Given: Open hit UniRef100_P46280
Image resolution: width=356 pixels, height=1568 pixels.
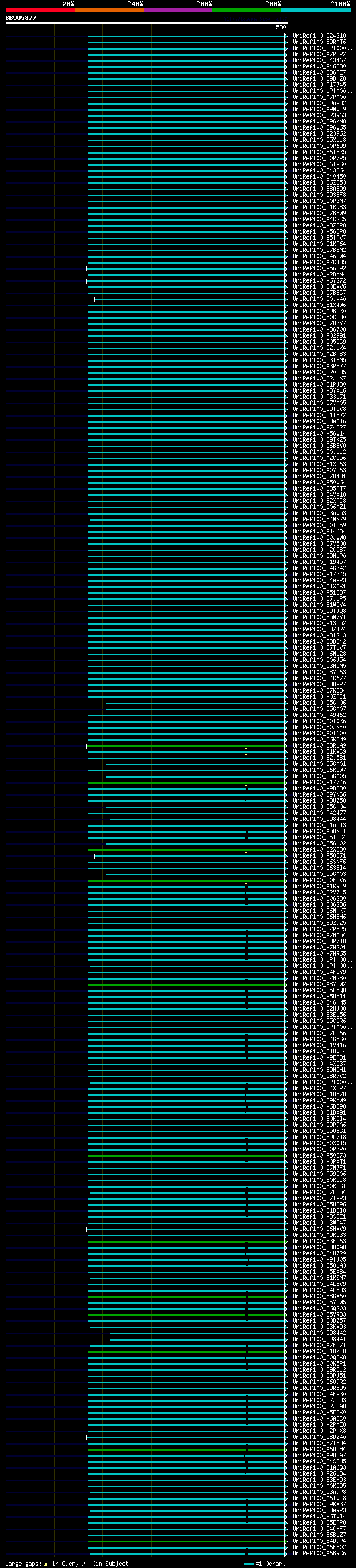Looking at the screenshot, I should pos(319,66).
